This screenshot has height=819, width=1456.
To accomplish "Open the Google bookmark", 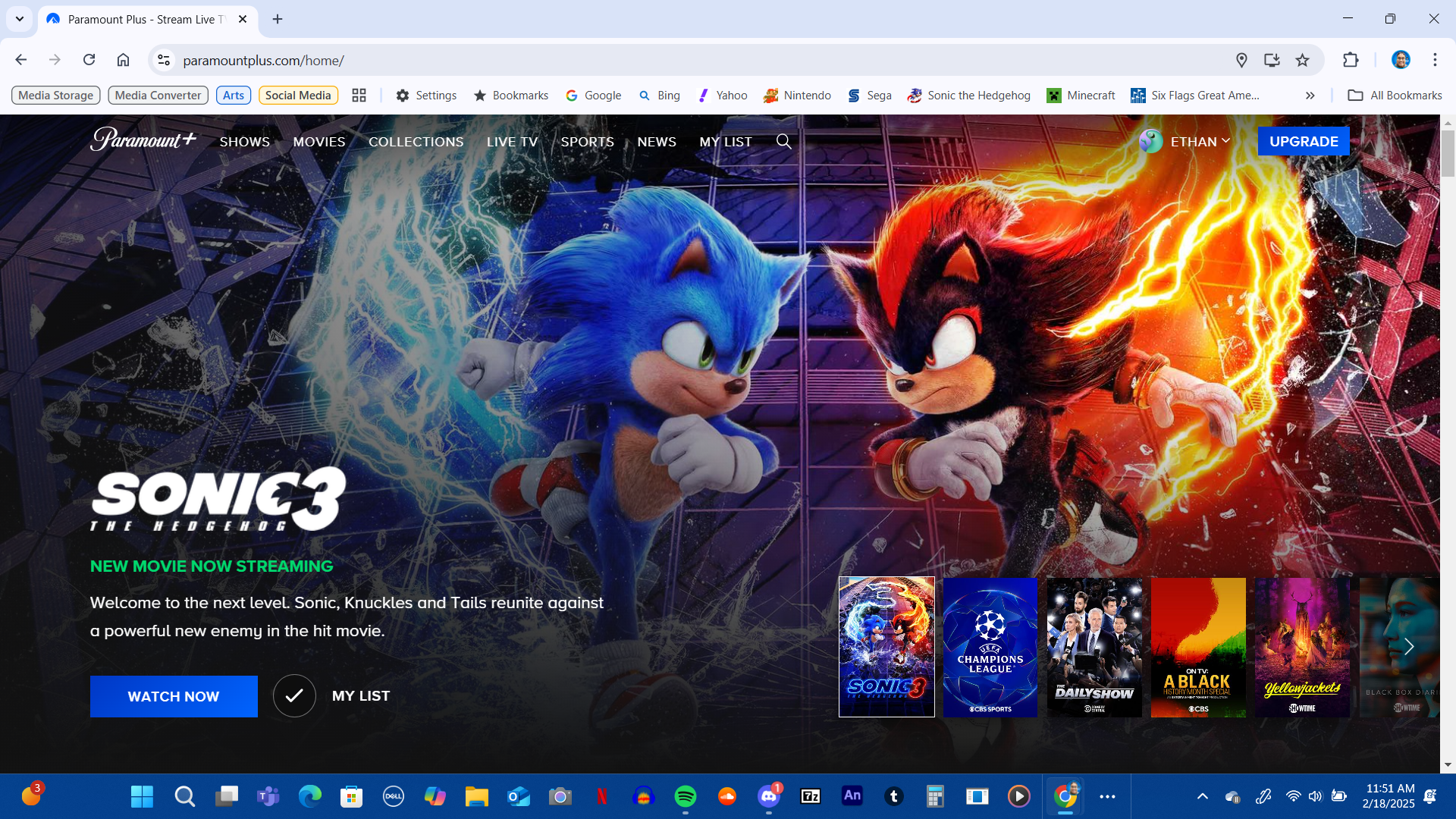I will [x=594, y=95].
